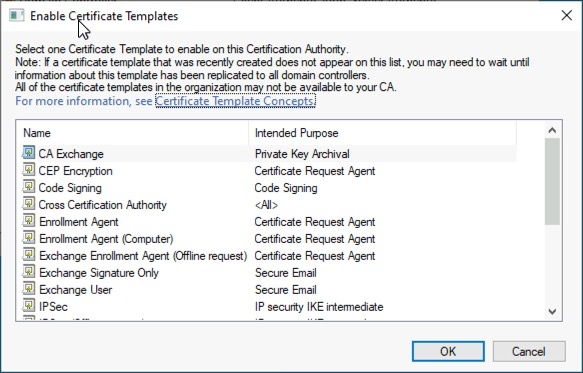Click the IPSec template icon
Screen dimensions: 583x373
pyautogui.click(x=29, y=306)
